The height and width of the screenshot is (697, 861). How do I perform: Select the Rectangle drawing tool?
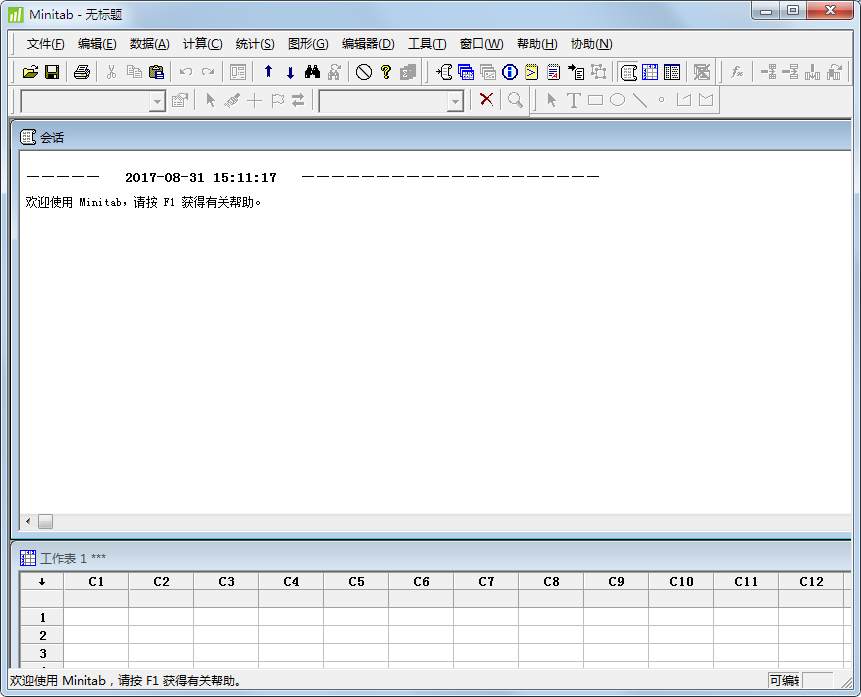[x=595, y=100]
